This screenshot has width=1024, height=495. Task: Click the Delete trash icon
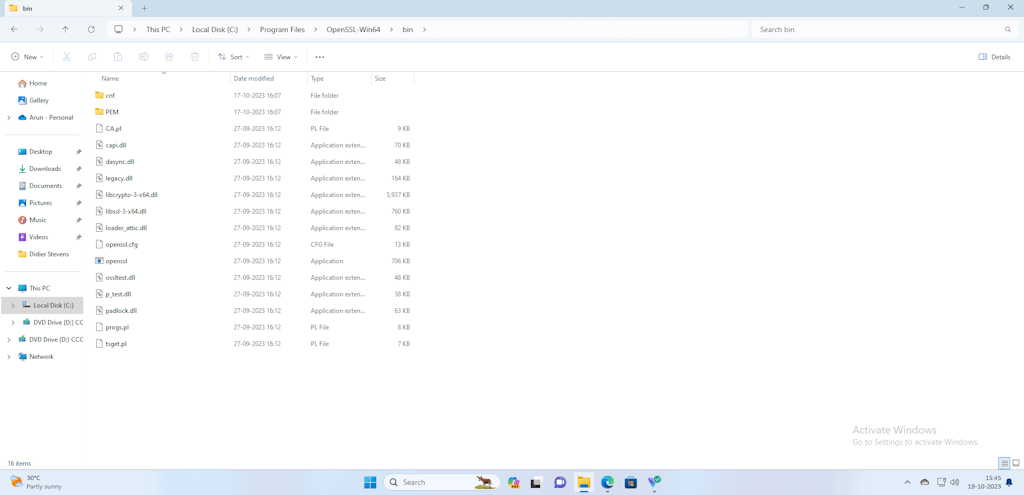pyautogui.click(x=194, y=57)
